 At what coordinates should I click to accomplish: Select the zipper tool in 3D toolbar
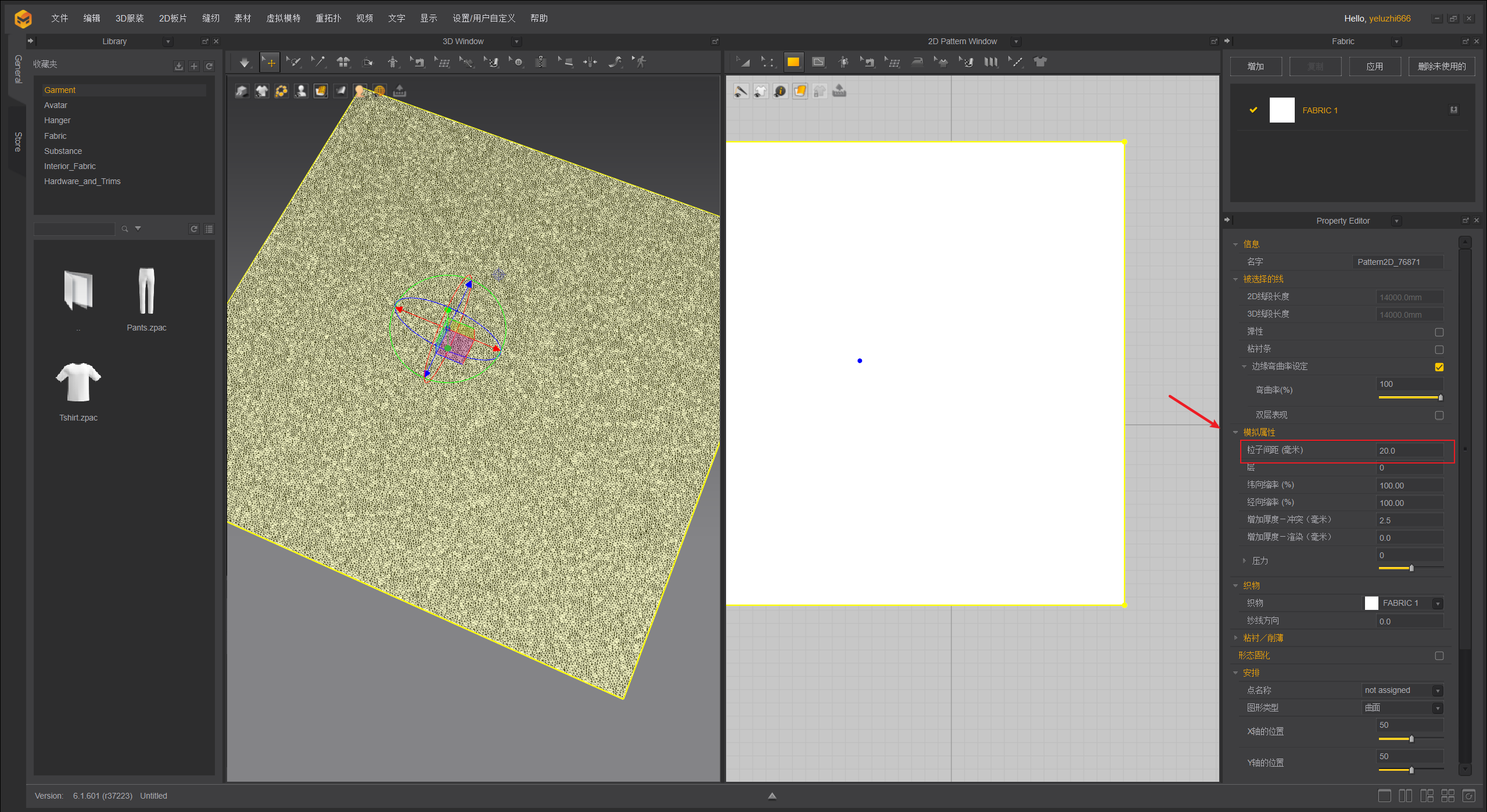pos(541,62)
